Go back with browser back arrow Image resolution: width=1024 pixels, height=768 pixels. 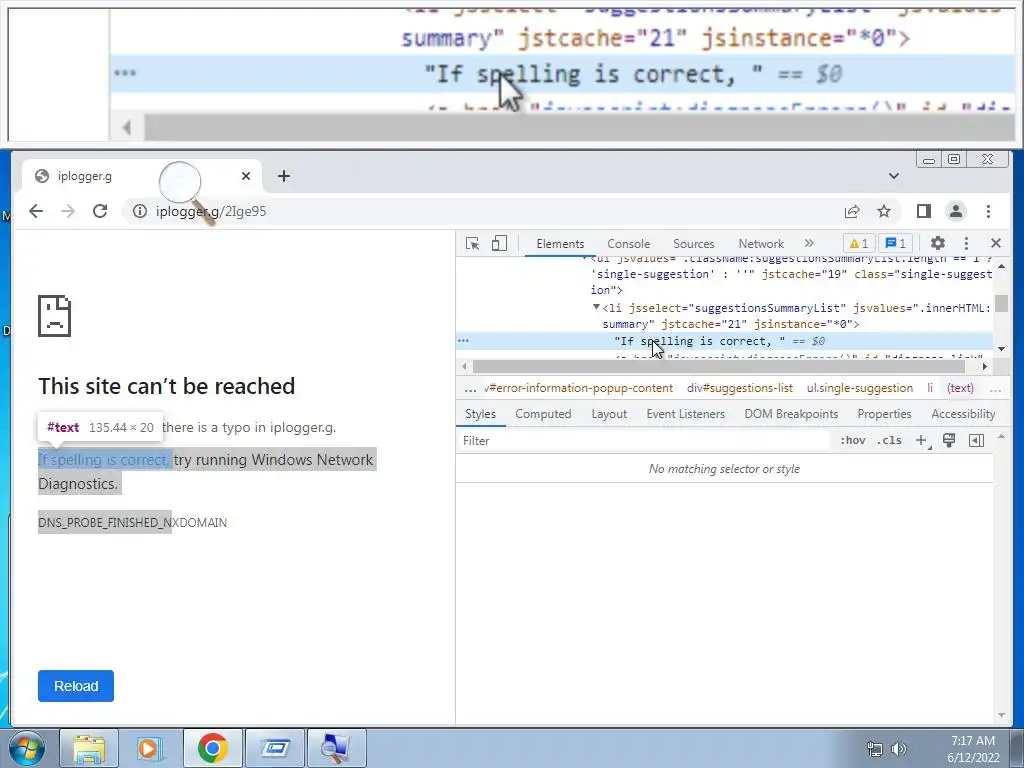(x=36, y=211)
